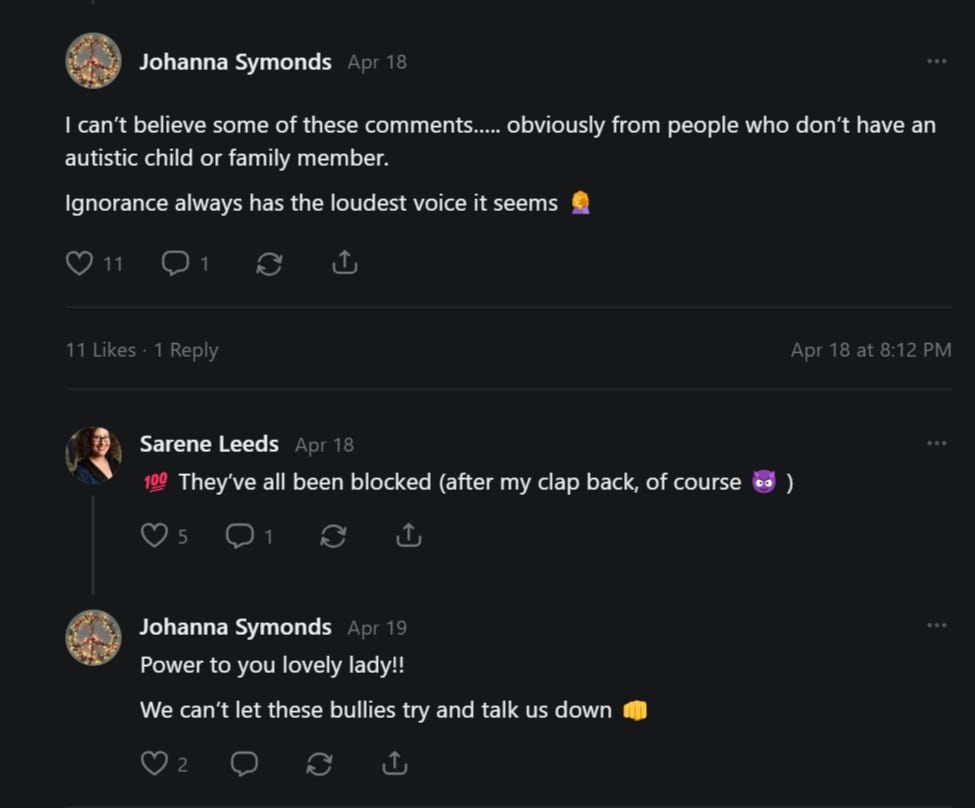Open more options for Johanna's Apr 19 reply
The height and width of the screenshot is (808, 975).
click(936, 625)
